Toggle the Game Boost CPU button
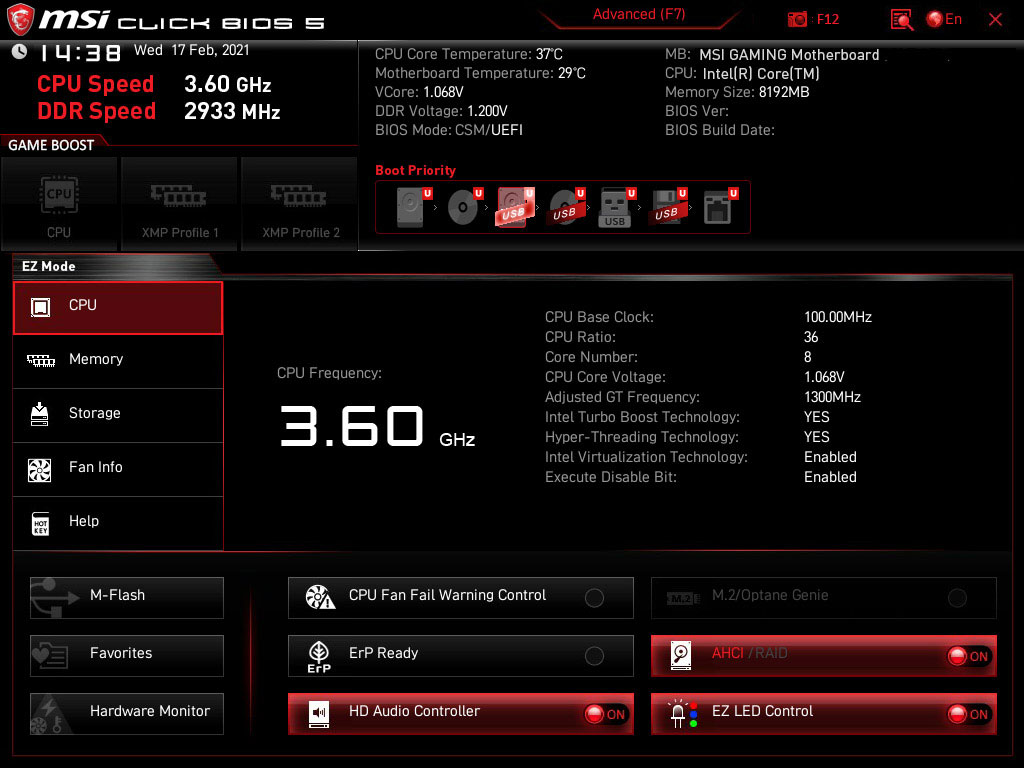 click(59, 204)
